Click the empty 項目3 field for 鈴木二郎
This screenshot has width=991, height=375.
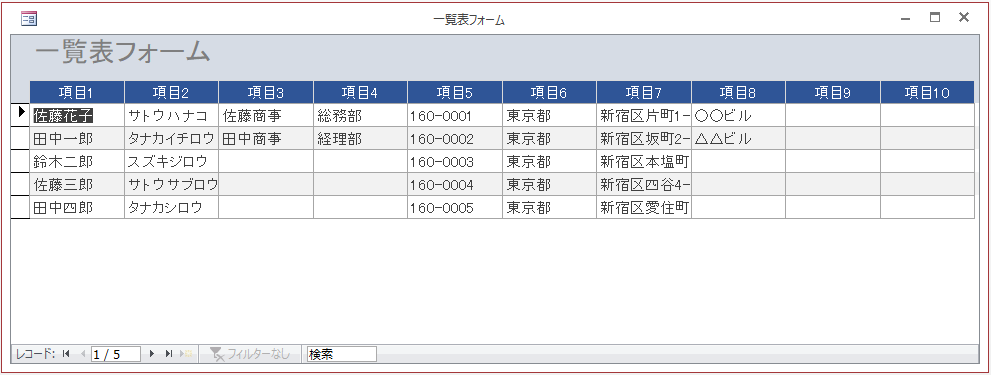pos(265,161)
